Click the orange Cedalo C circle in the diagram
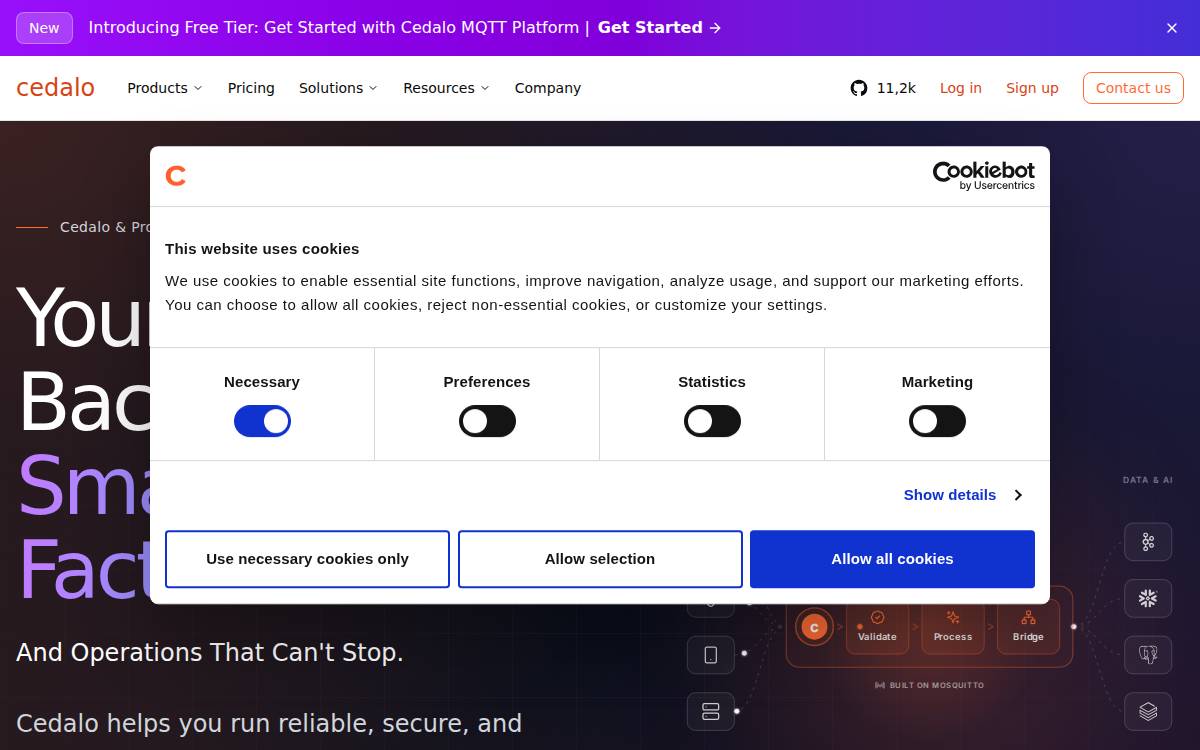 [x=814, y=628]
